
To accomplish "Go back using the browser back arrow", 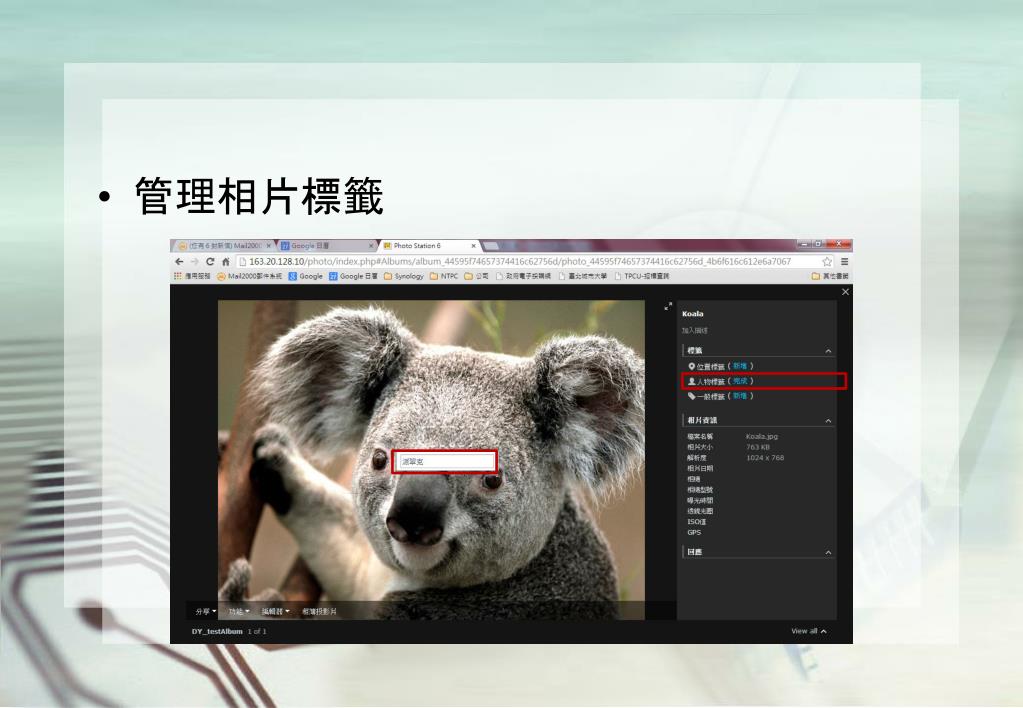I will [179, 262].
